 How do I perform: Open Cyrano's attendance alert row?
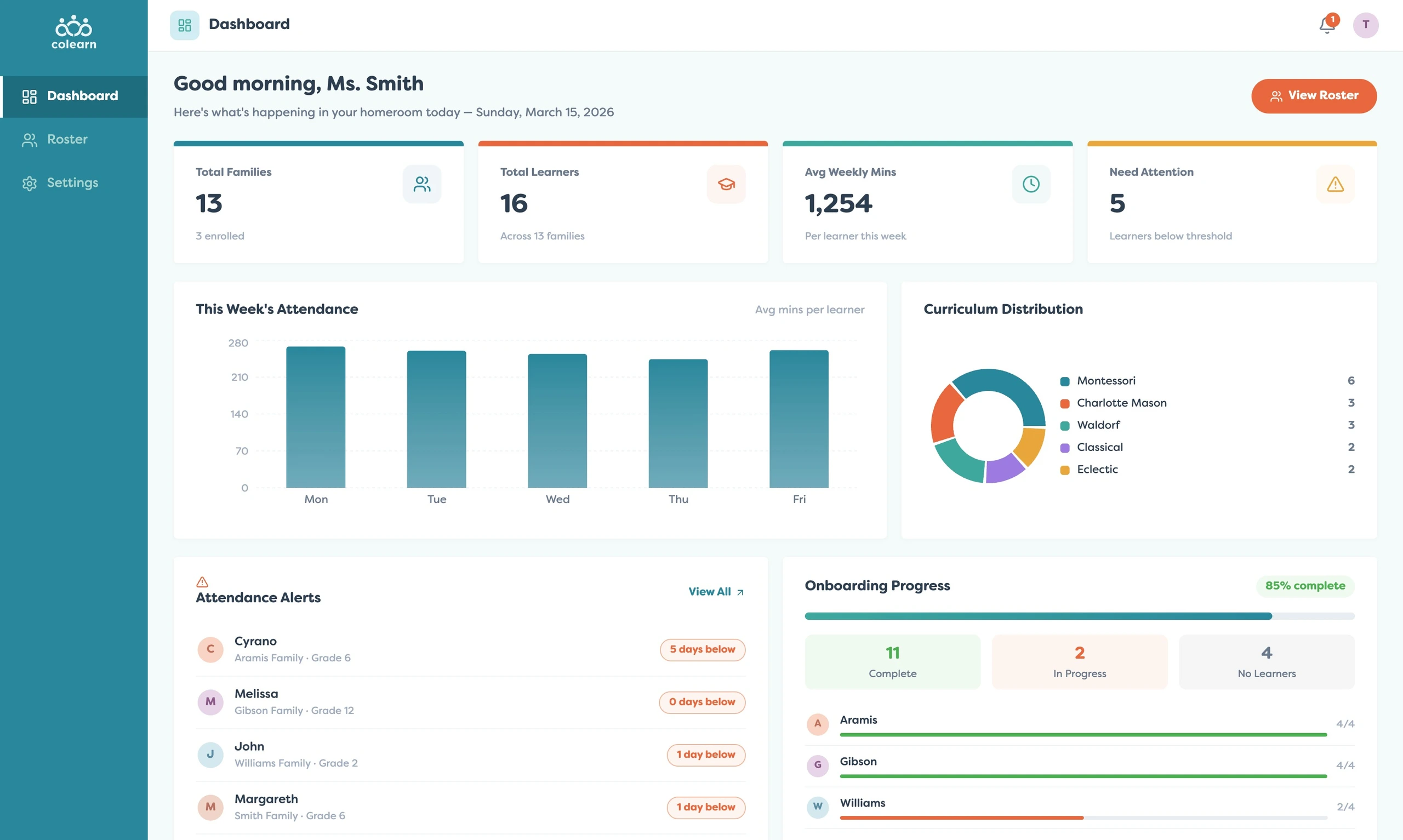(x=470, y=649)
